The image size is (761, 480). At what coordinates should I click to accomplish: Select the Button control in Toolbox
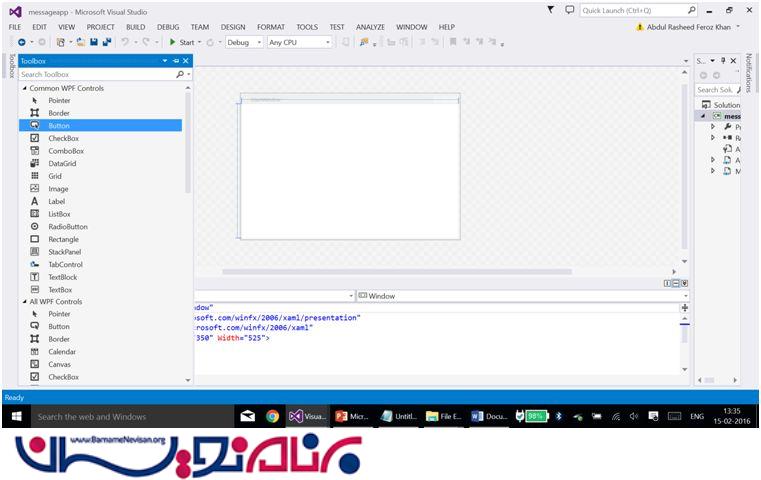click(60, 126)
